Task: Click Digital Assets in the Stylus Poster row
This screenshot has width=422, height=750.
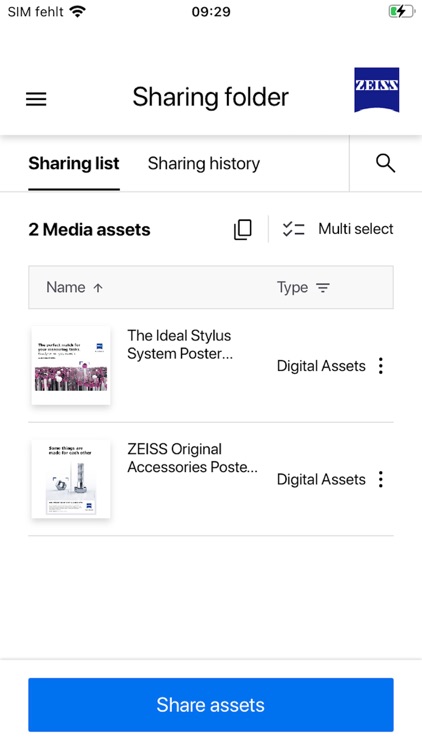Action: click(x=321, y=366)
